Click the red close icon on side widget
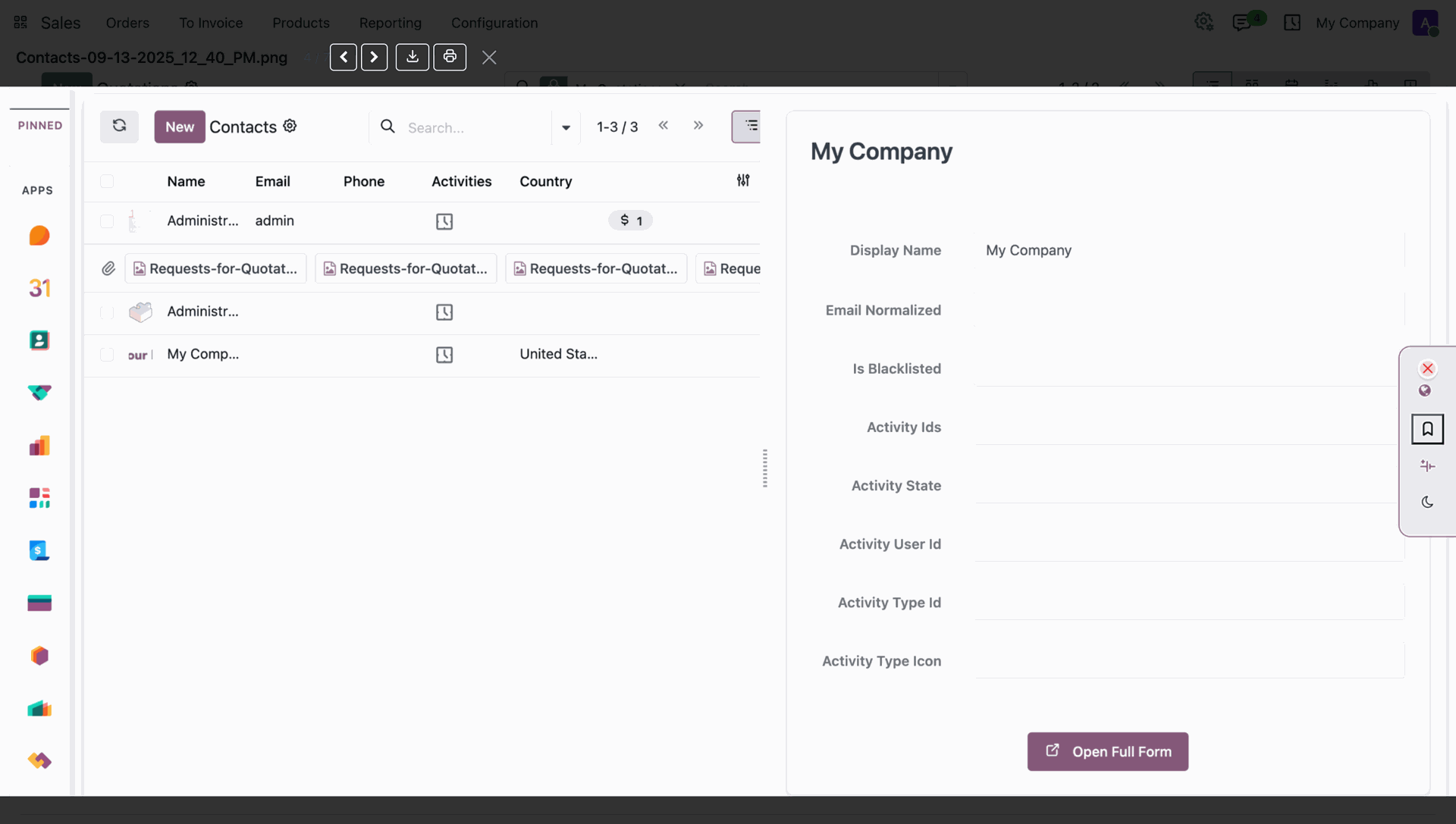Viewport: 1456px width, 824px height. (1428, 368)
